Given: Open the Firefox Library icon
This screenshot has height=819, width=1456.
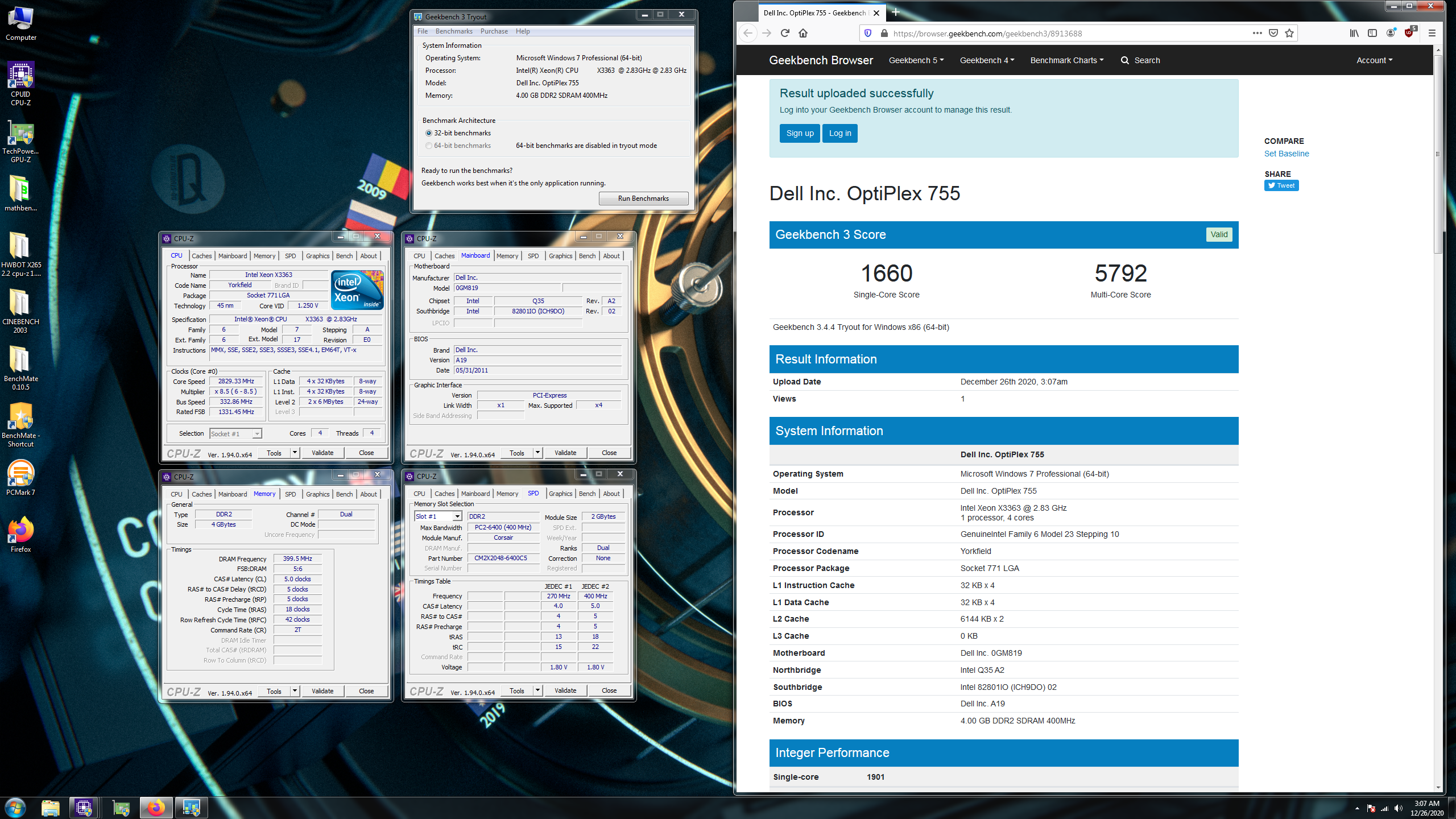Looking at the screenshot, I should coord(1354,33).
